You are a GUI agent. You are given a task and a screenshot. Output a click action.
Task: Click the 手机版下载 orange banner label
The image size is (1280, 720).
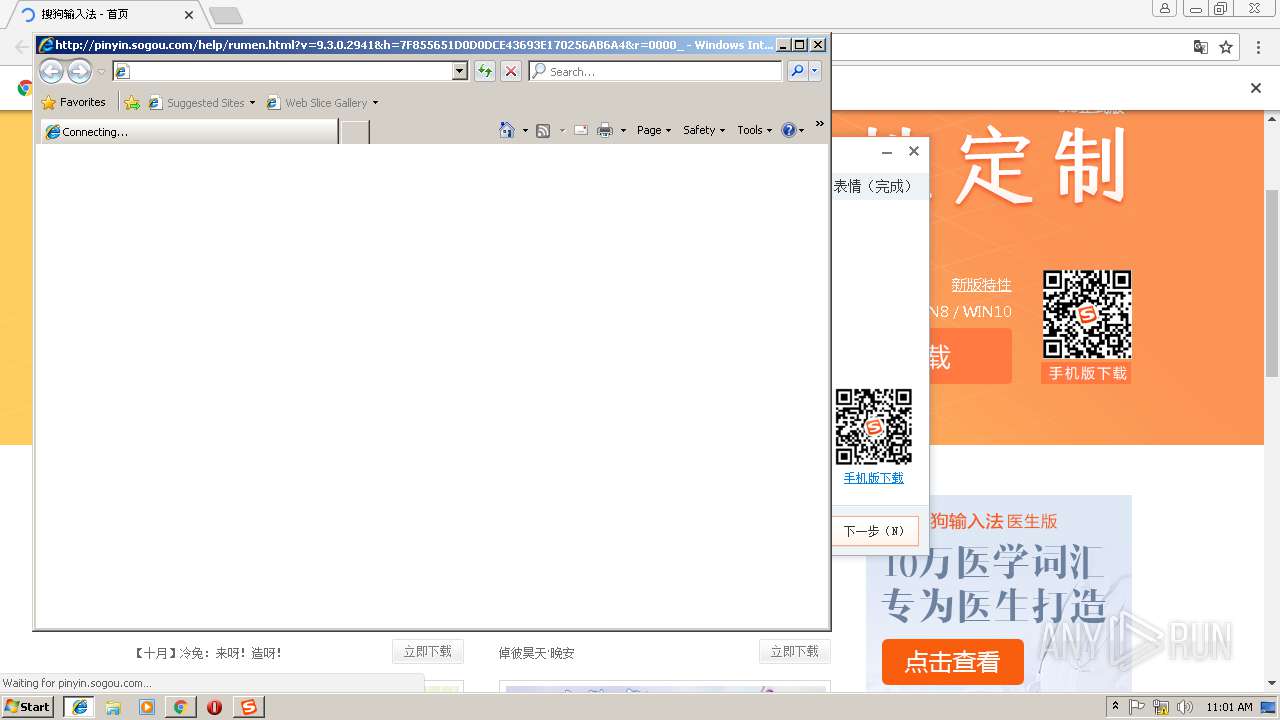(1087, 373)
